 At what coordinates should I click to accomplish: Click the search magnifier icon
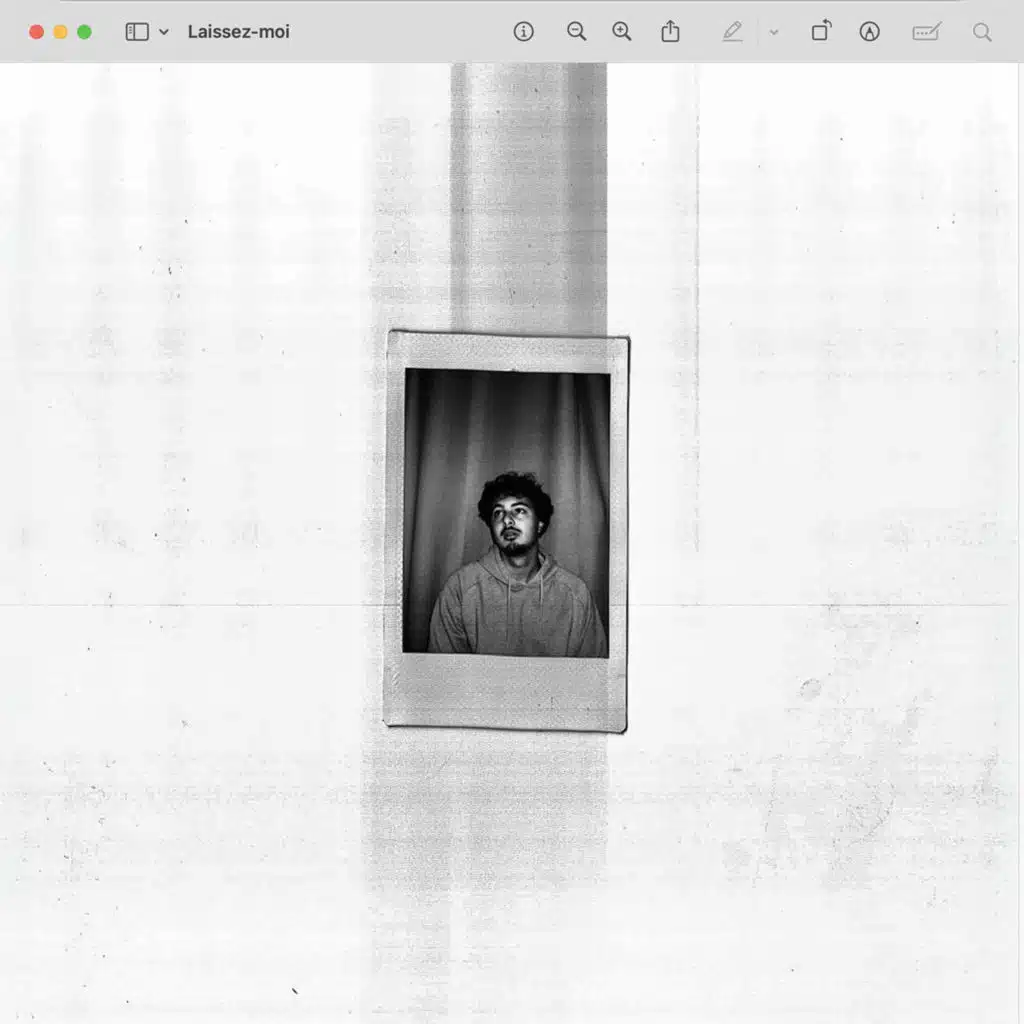coord(983,32)
